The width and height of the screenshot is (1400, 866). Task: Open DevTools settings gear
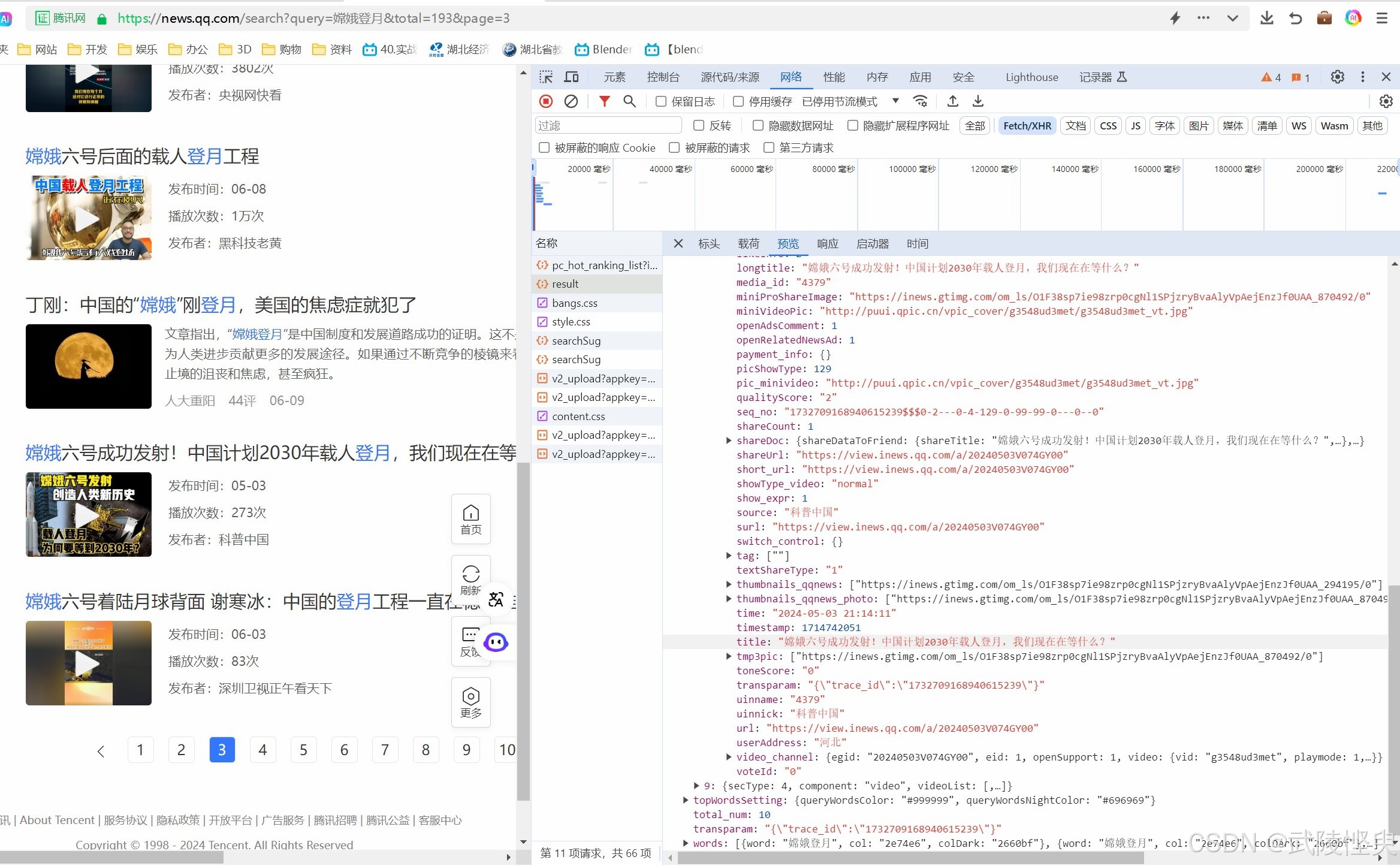tap(1337, 77)
